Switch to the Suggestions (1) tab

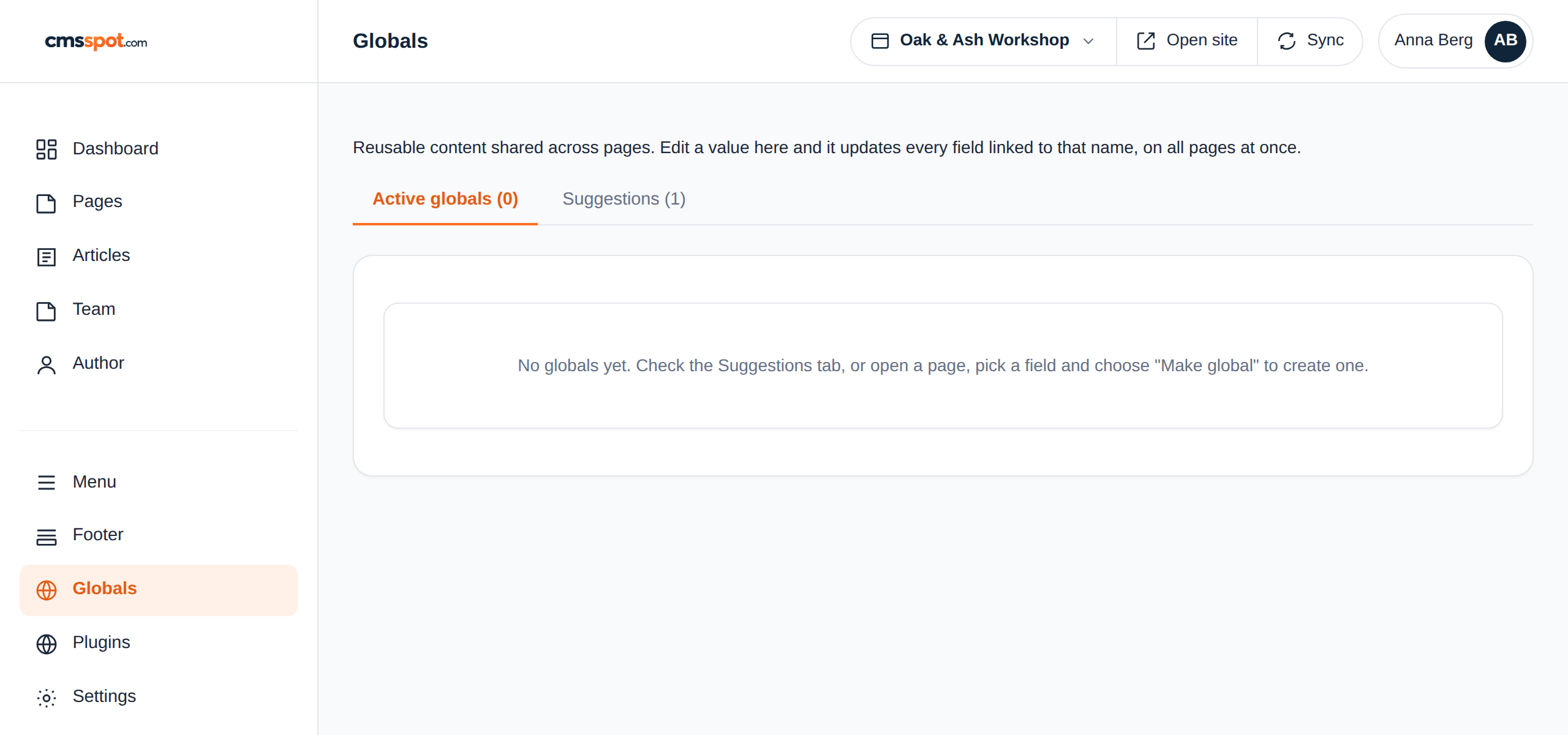tap(624, 199)
